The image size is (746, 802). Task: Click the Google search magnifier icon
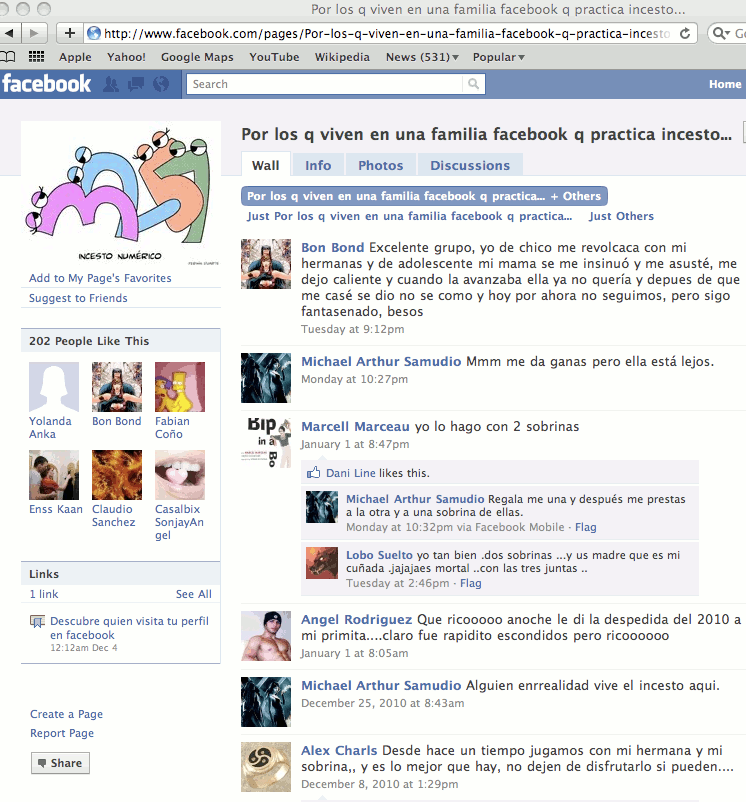pyautogui.click(x=721, y=34)
